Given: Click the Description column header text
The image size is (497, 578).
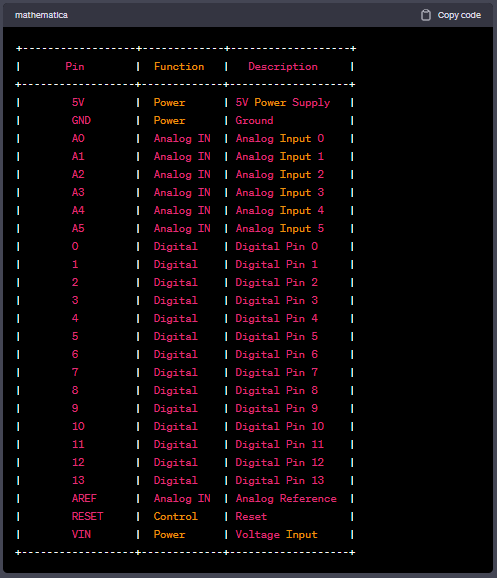Looking at the screenshot, I should click(x=283, y=67).
